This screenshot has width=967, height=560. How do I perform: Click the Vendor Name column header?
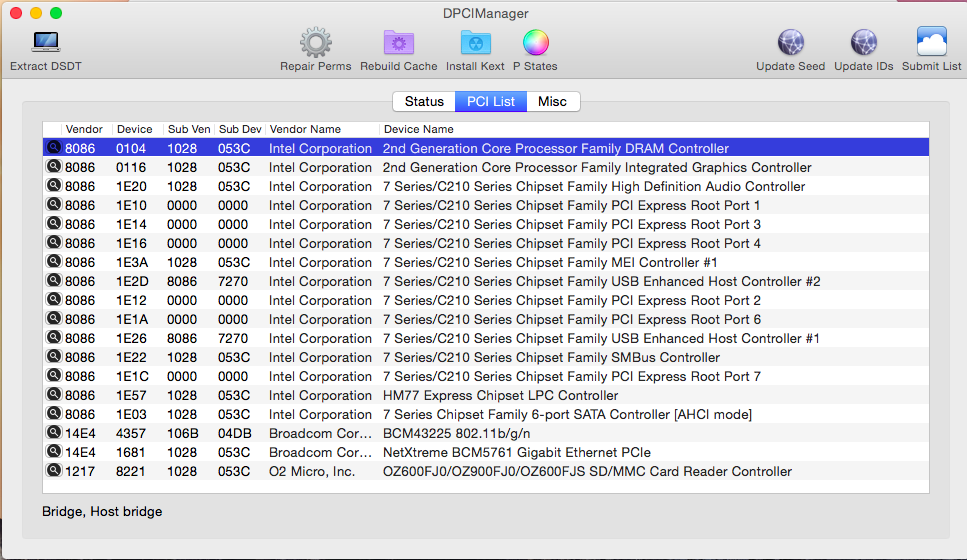[x=305, y=129]
